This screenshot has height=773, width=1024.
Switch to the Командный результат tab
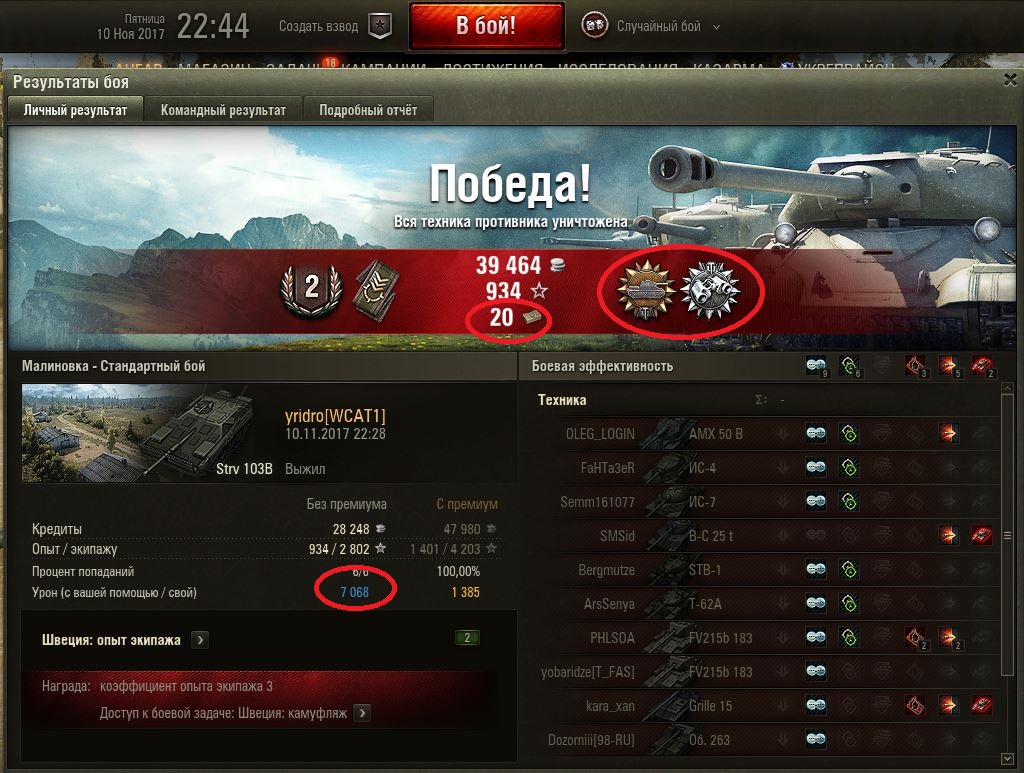(x=223, y=110)
